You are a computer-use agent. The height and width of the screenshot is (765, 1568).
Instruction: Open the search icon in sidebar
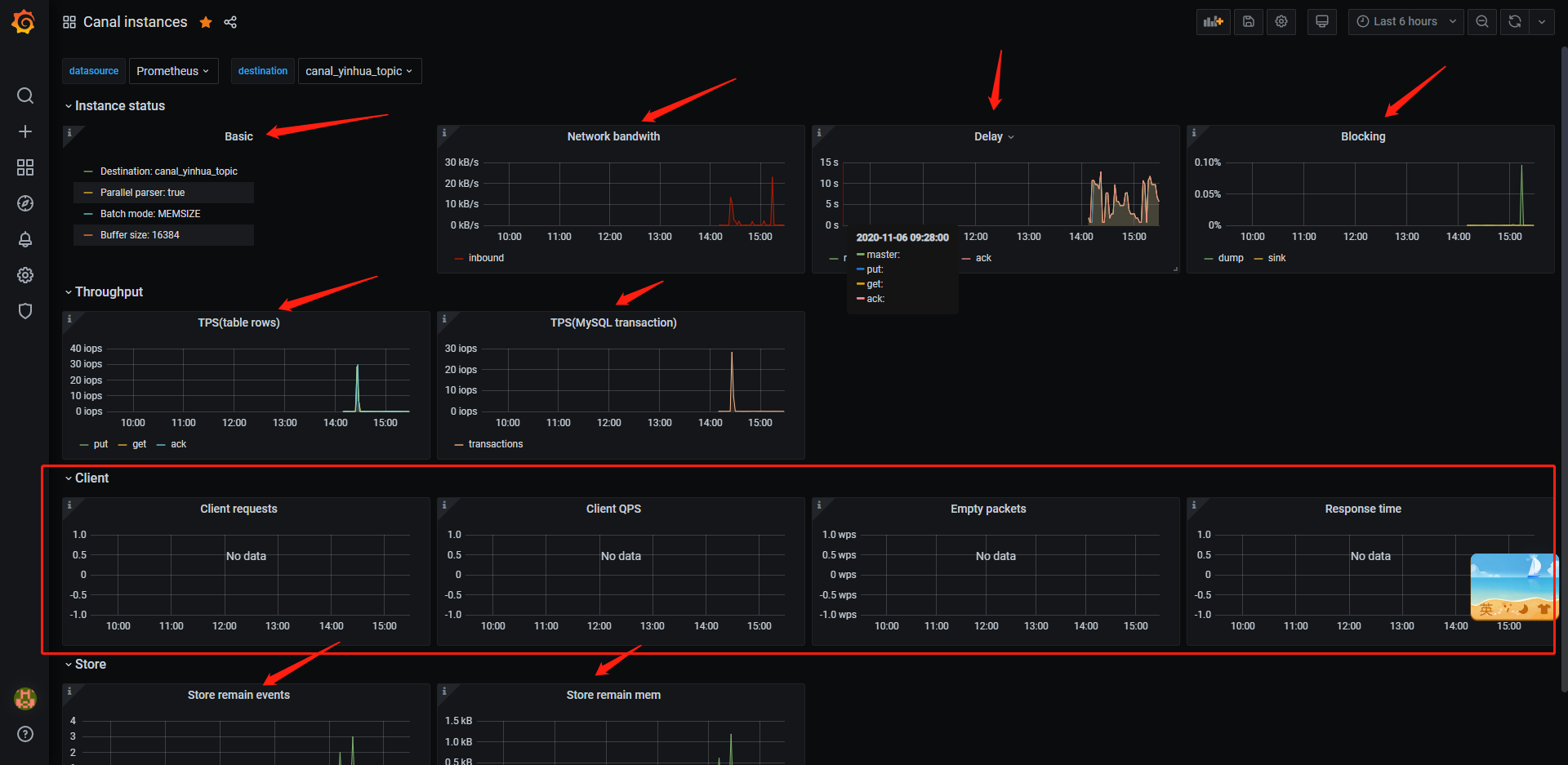coord(25,96)
